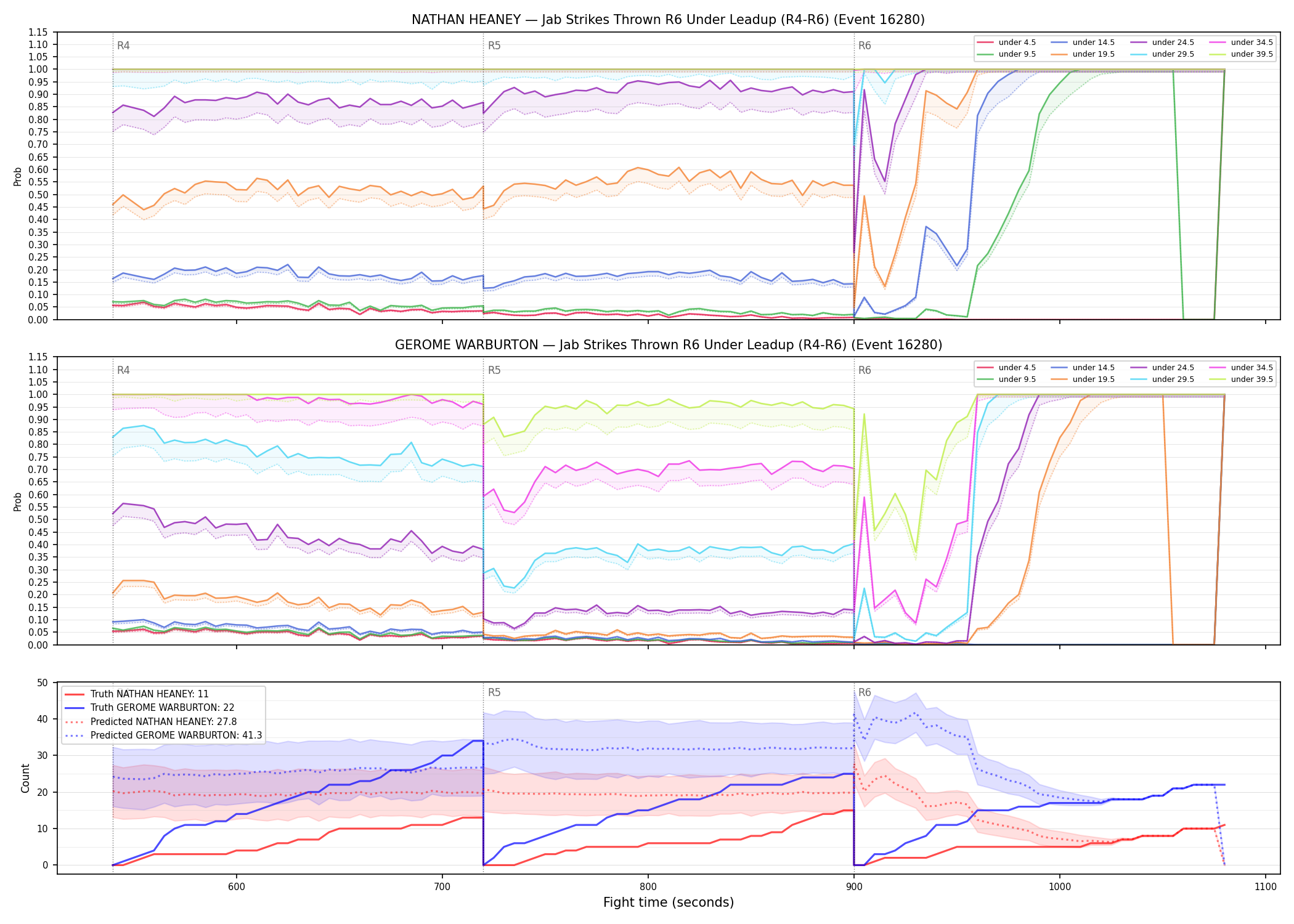Click the R6 marker in the Count chart
1294x924 pixels.
click(x=865, y=692)
